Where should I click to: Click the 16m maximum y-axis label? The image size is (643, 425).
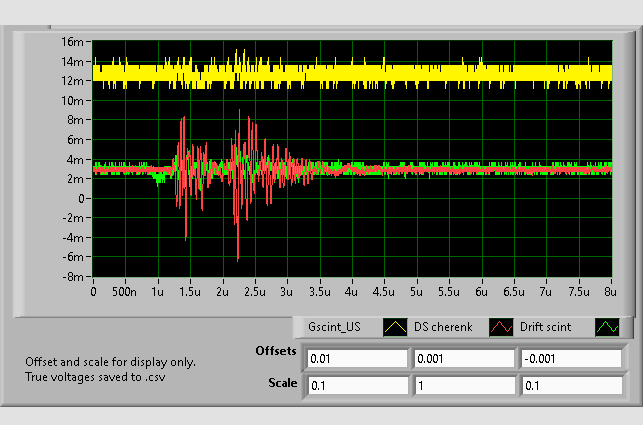point(72,42)
